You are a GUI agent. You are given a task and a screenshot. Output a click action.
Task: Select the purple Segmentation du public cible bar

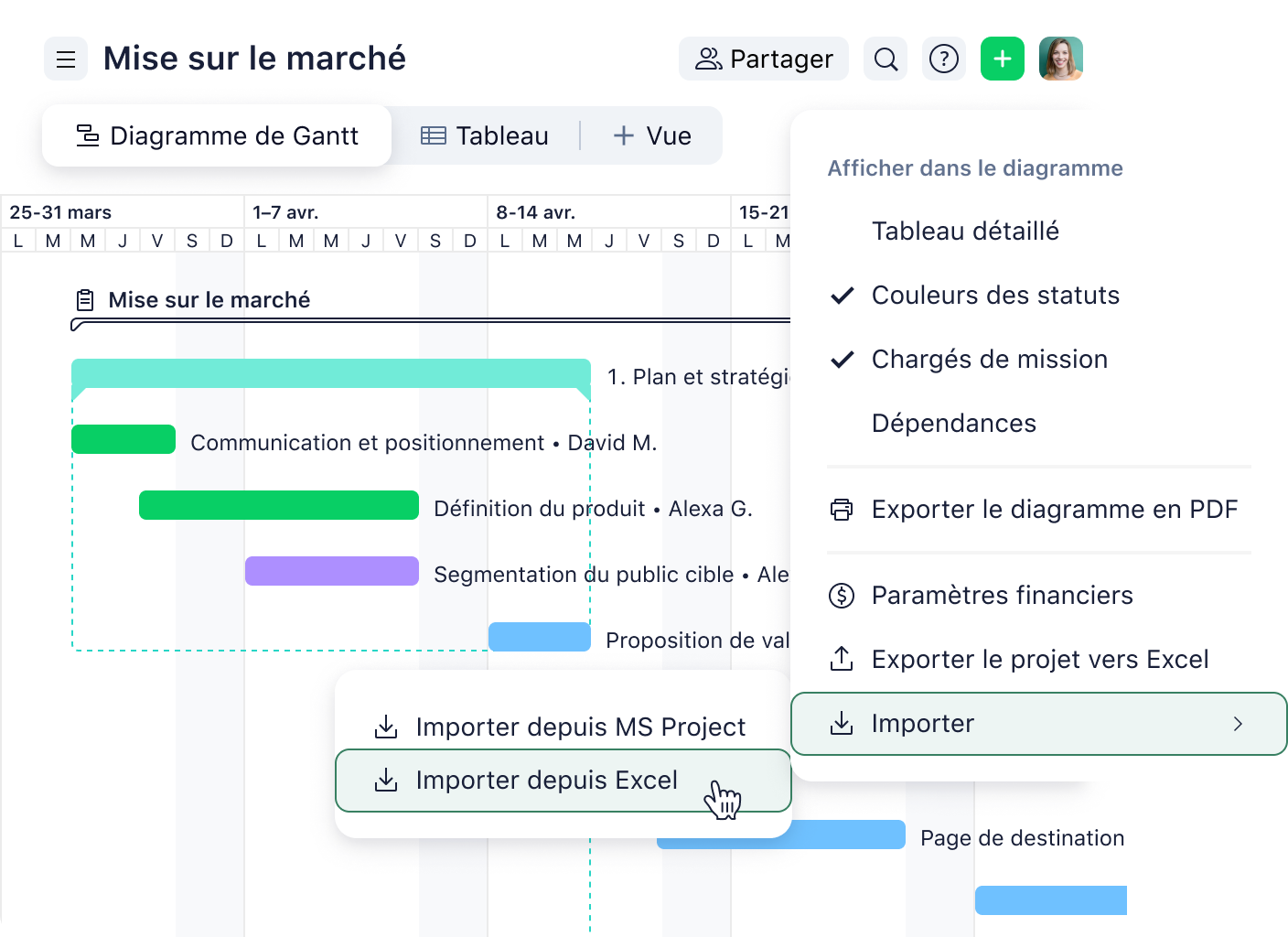(x=332, y=571)
